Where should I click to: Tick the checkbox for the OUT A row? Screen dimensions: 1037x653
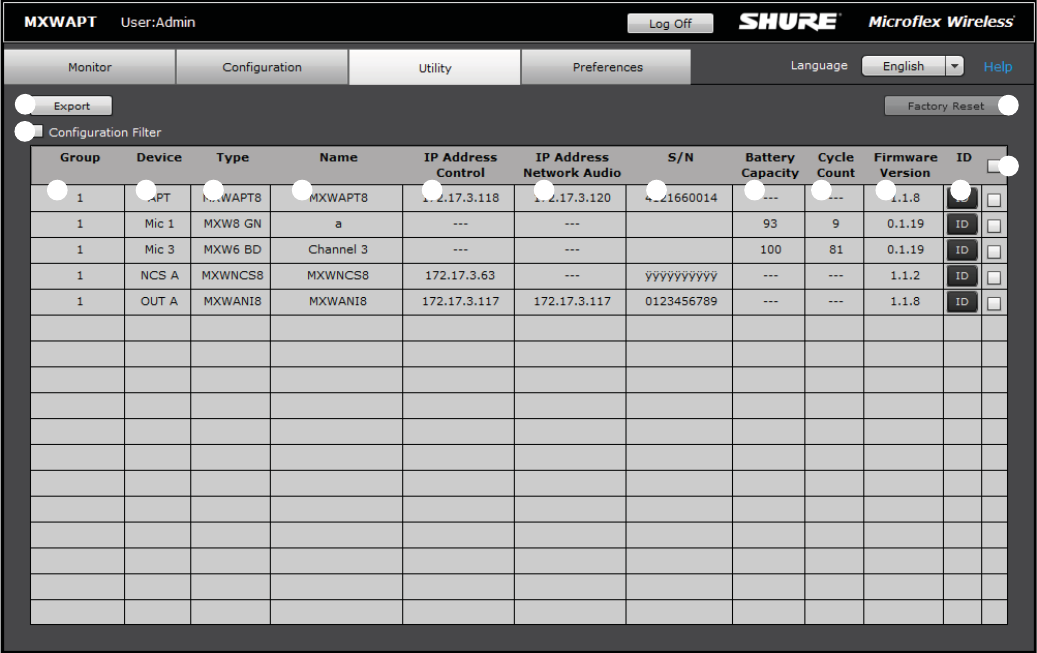coord(993,303)
